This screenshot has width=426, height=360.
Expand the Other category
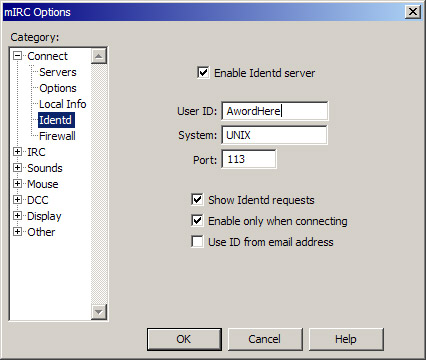click(17, 232)
